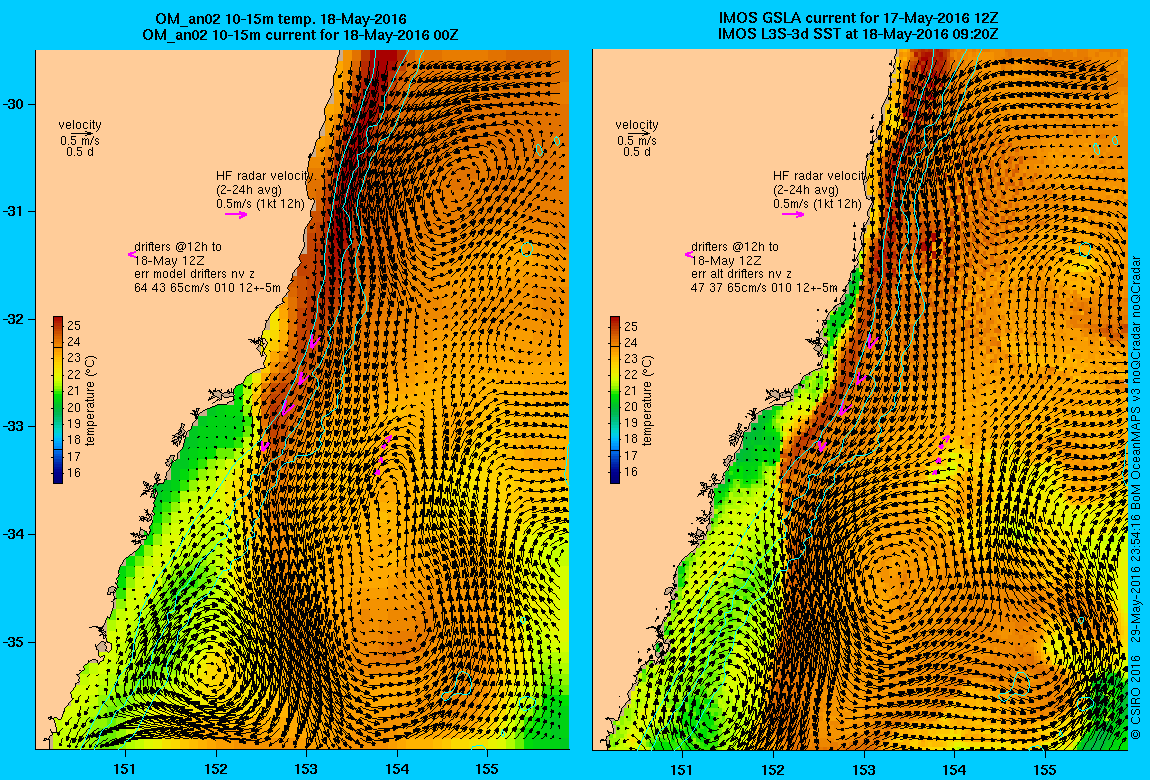Click 'err model drifters nv z' text
Viewport: 1150px width, 780px height.
194,274
